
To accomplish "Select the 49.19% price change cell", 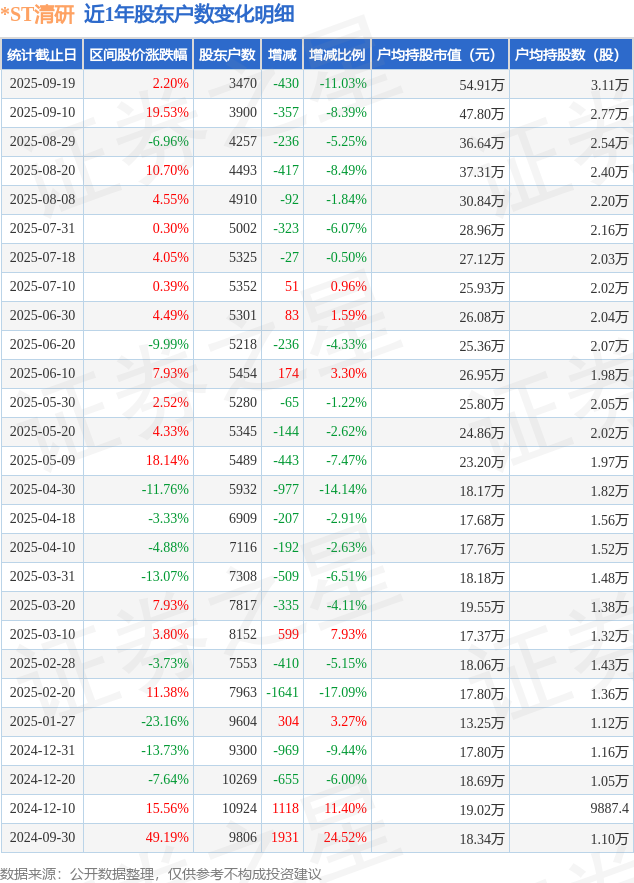I will 167,838.
